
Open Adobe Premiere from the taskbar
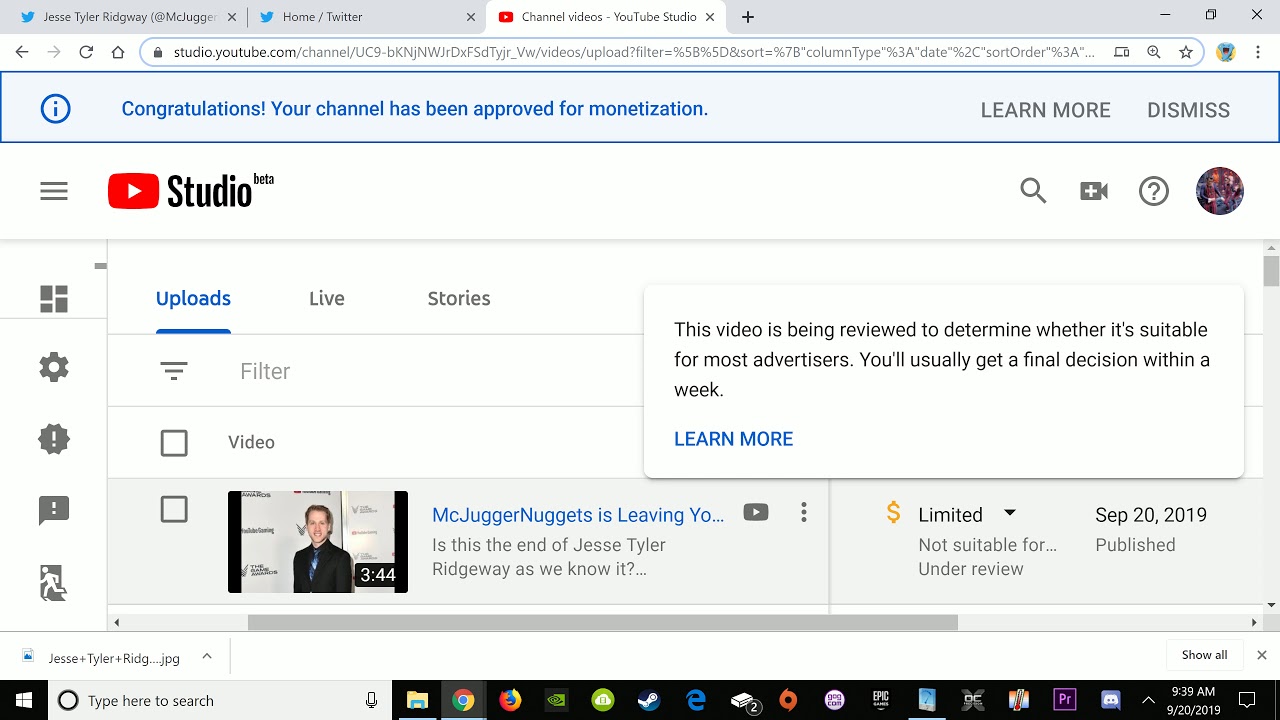point(1065,700)
